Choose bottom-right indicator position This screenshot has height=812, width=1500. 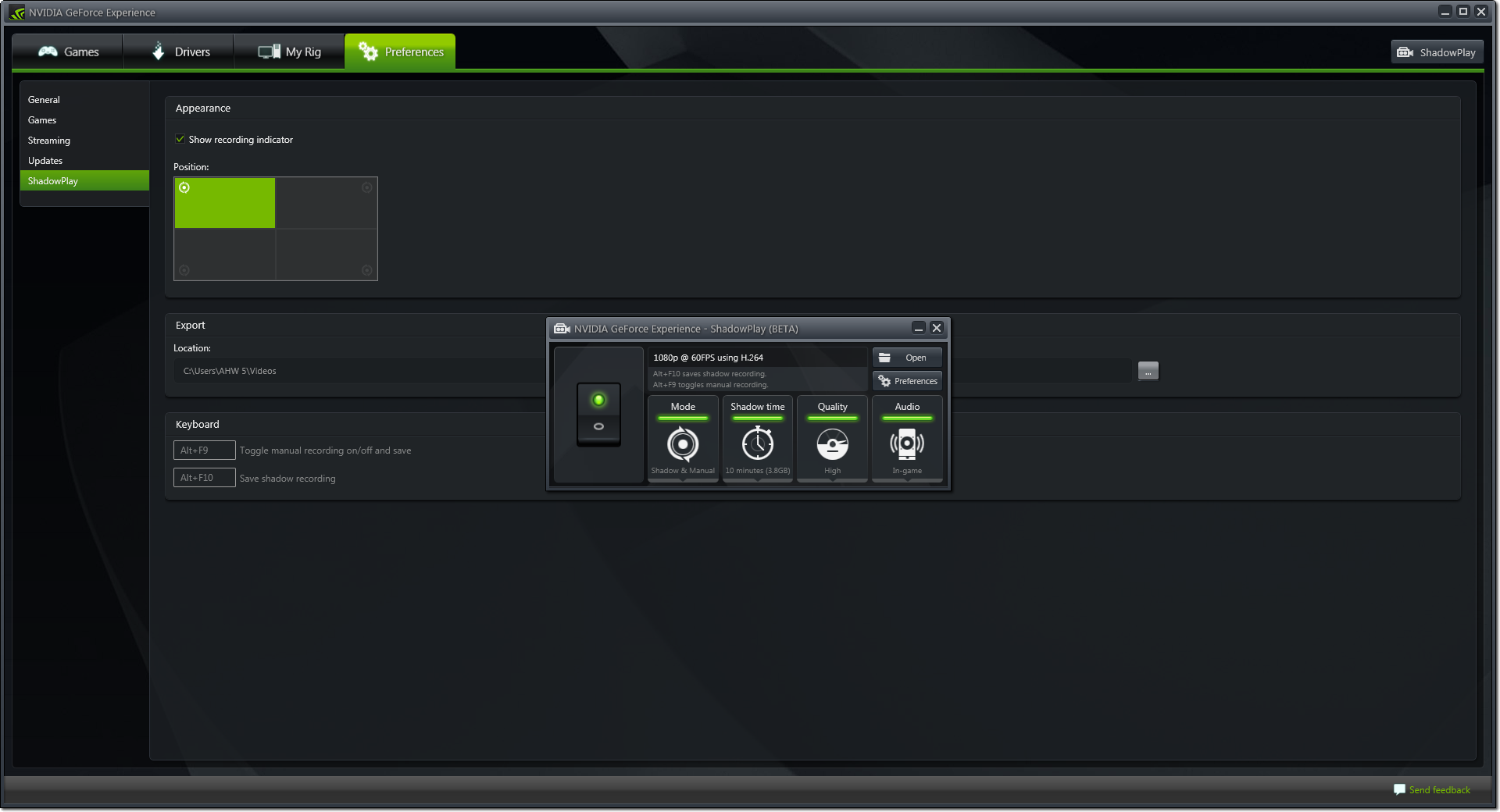point(327,255)
